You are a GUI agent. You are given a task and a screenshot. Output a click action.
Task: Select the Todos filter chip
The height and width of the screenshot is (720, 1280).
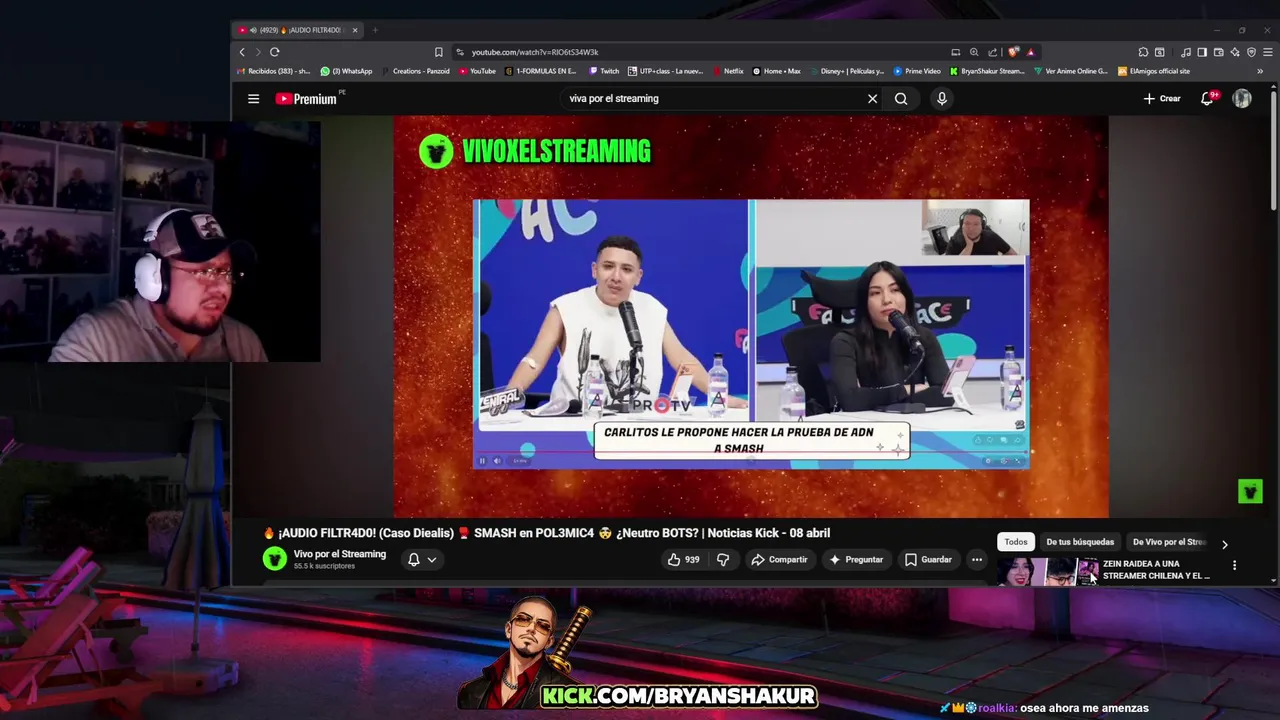1016,542
